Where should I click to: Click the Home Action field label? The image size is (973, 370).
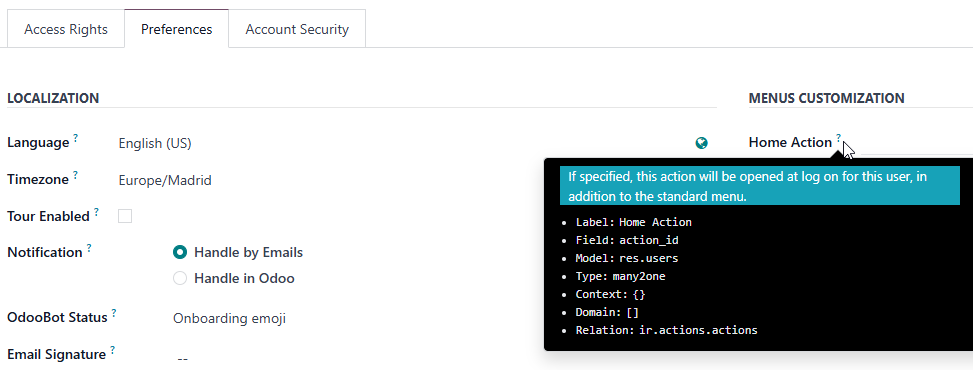pos(790,142)
